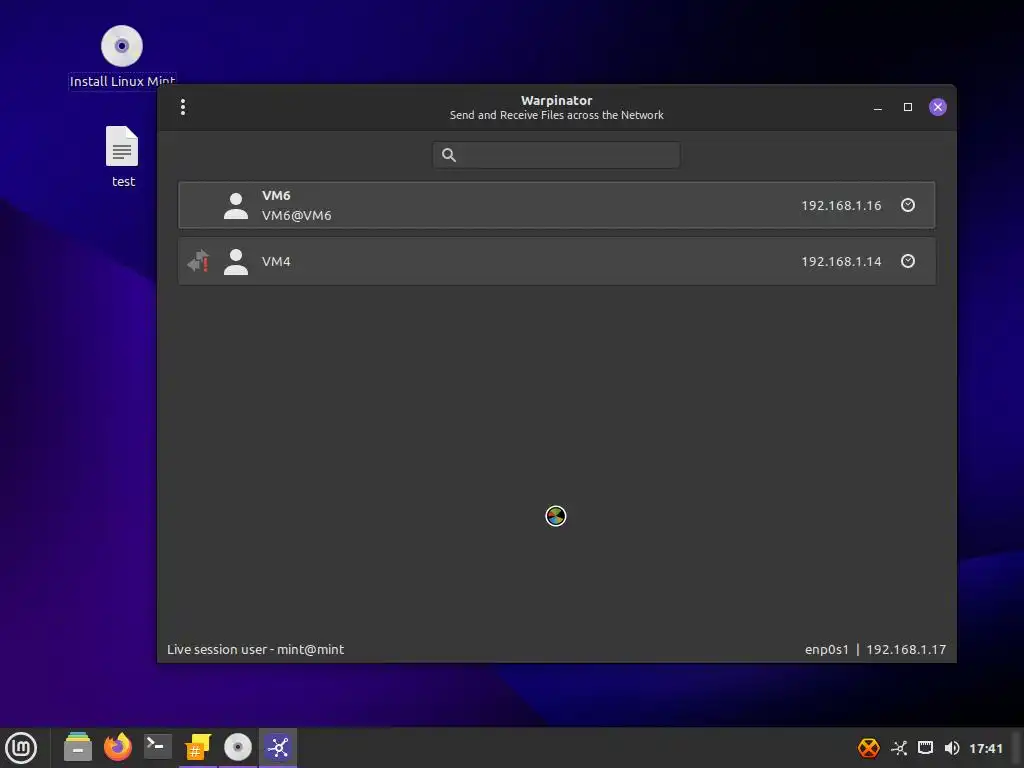Click the VM6 user avatar icon

pyautogui.click(x=236, y=206)
